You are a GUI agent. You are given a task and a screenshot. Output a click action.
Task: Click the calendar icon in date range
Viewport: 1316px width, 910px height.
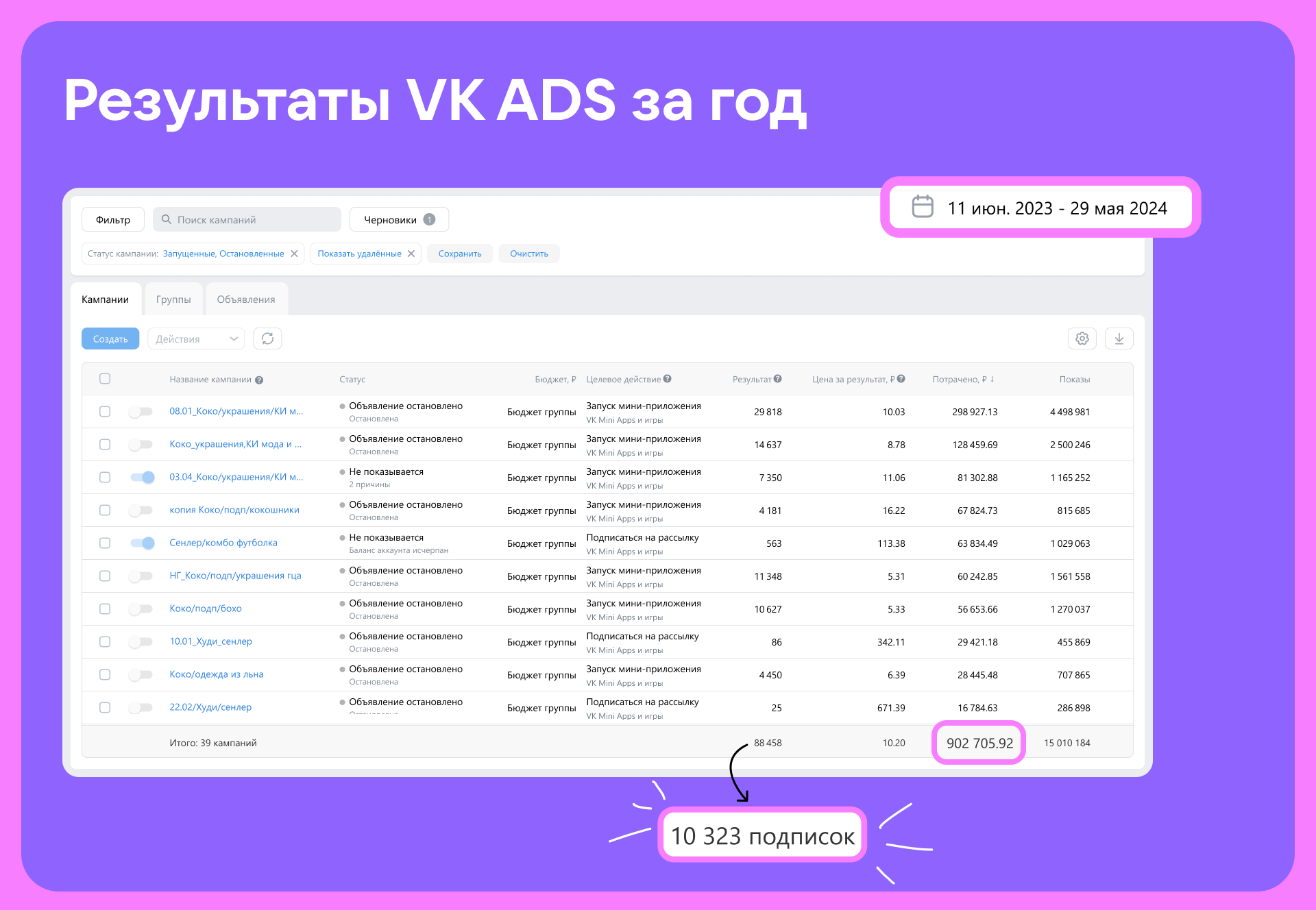[923, 207]
